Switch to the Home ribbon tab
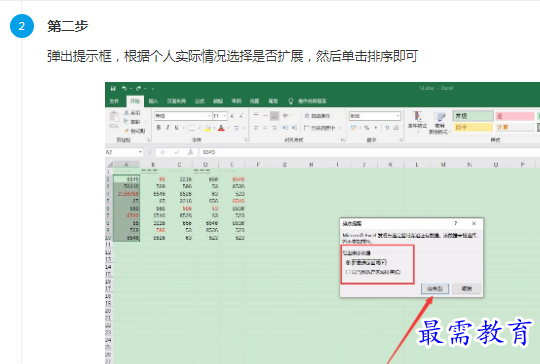 pos(135,101)
